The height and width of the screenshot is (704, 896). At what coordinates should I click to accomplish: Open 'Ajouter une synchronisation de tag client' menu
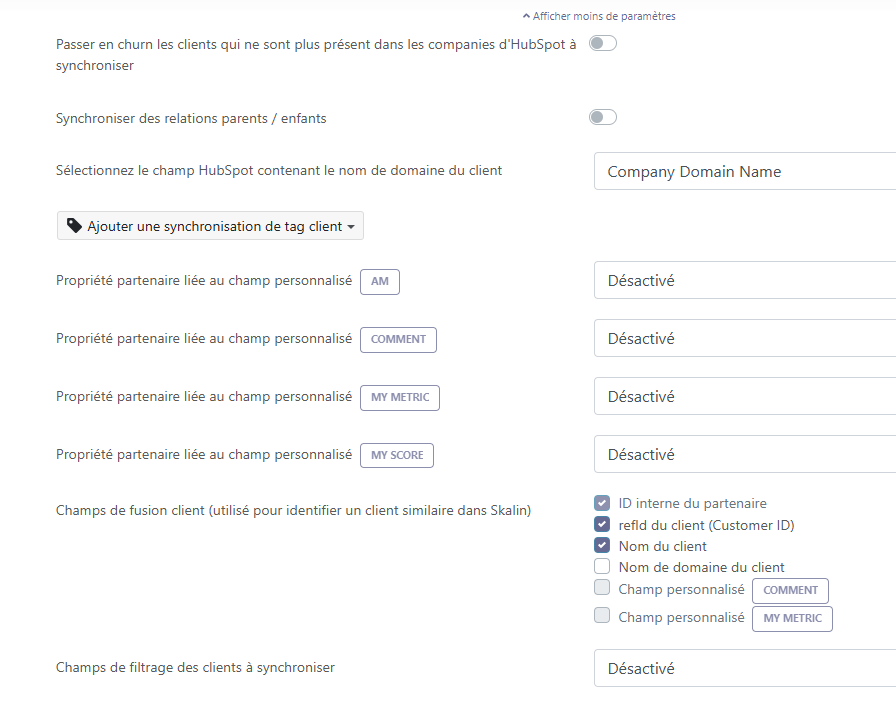click(x=210, y=226)
